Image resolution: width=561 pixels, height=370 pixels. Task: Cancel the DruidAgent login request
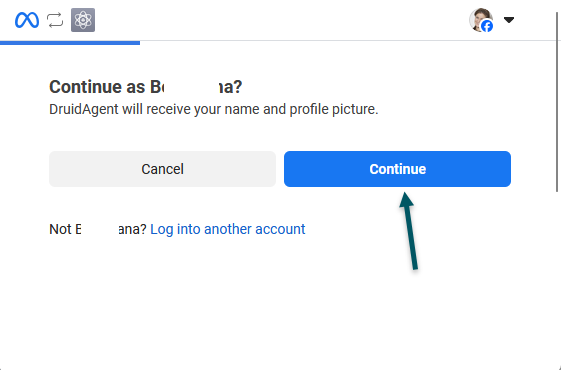click(x=162, y=169)
